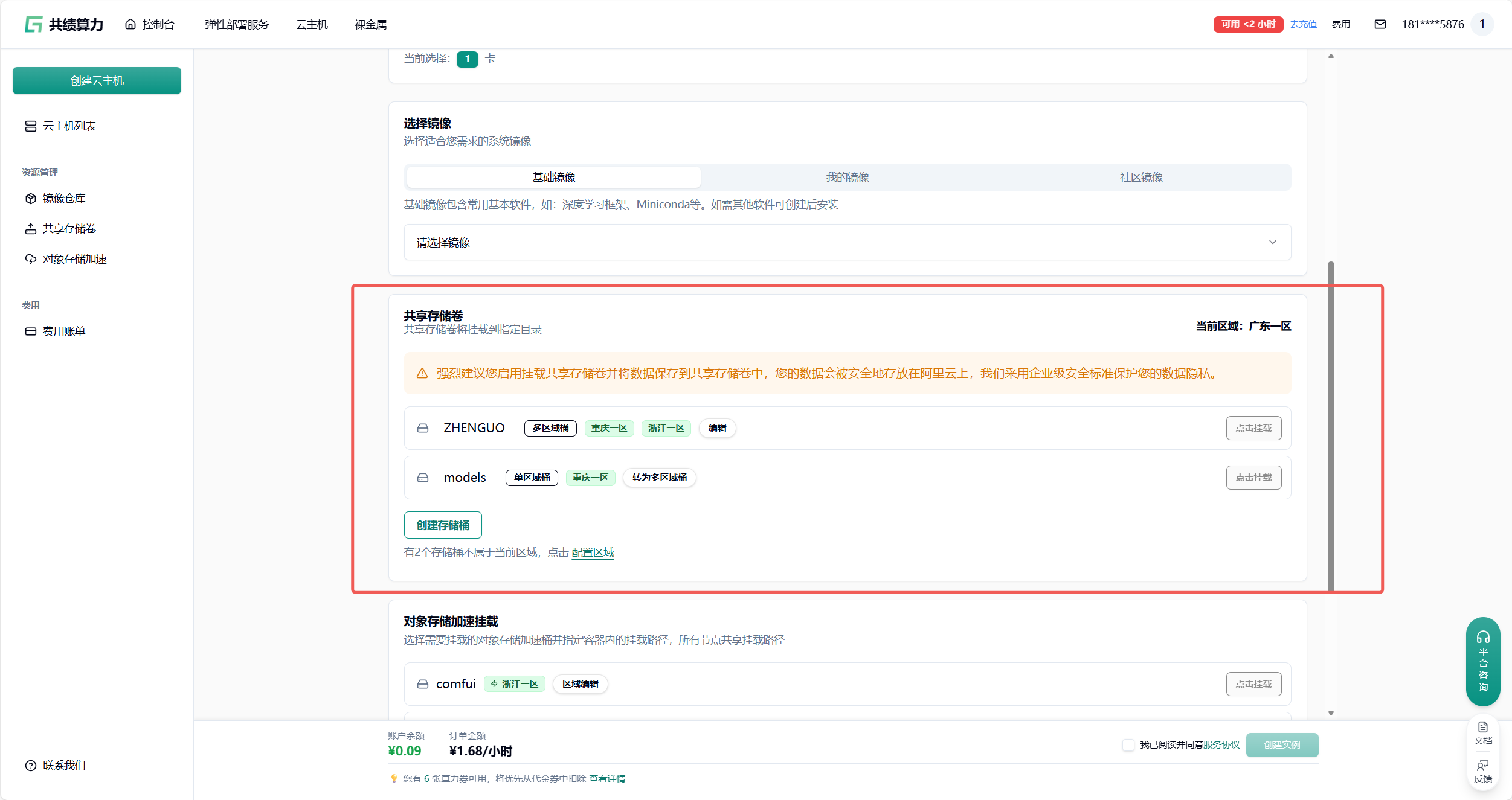Viewport: 1512px width, 800px height.
Task: Click 转为多区域桶 on the models row
Action: tap(659, 478)
